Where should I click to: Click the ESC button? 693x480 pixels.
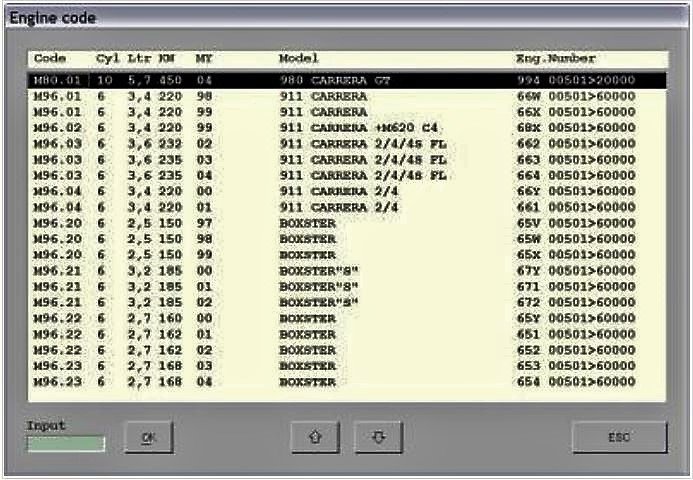(619, 438)
